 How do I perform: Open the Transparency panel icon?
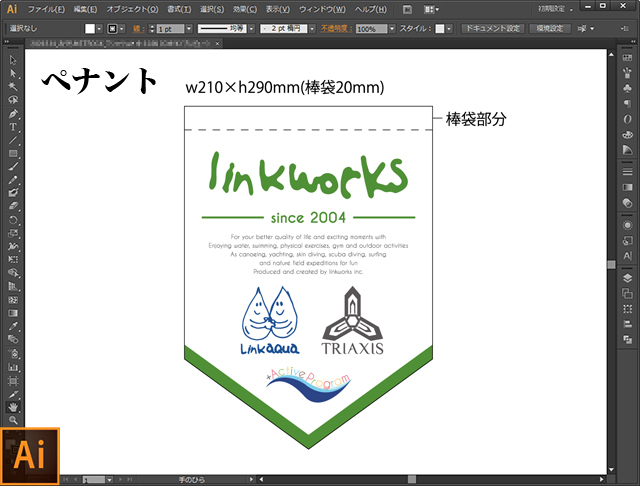(x=627, y=202)
